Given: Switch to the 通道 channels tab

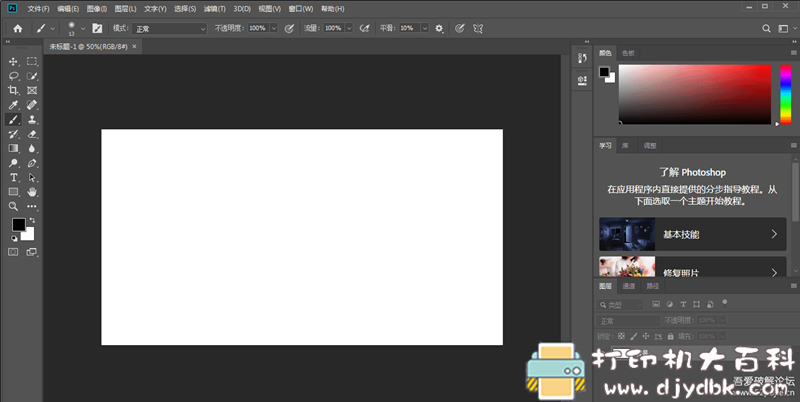Looking at the screenshot, I should click(629, 286).
